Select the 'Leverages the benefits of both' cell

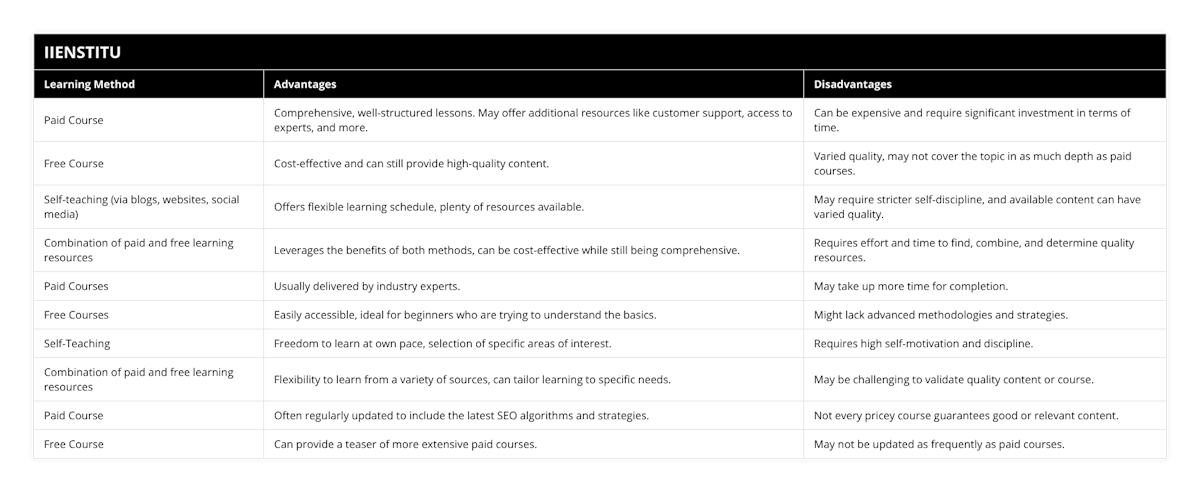[507, 250]
